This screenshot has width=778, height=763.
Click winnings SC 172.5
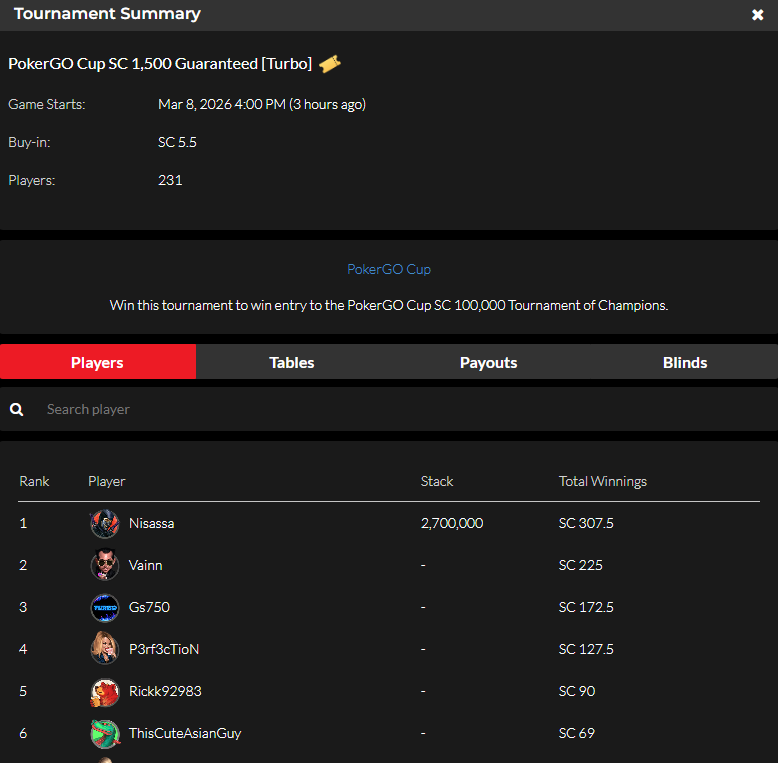(586, 607)
